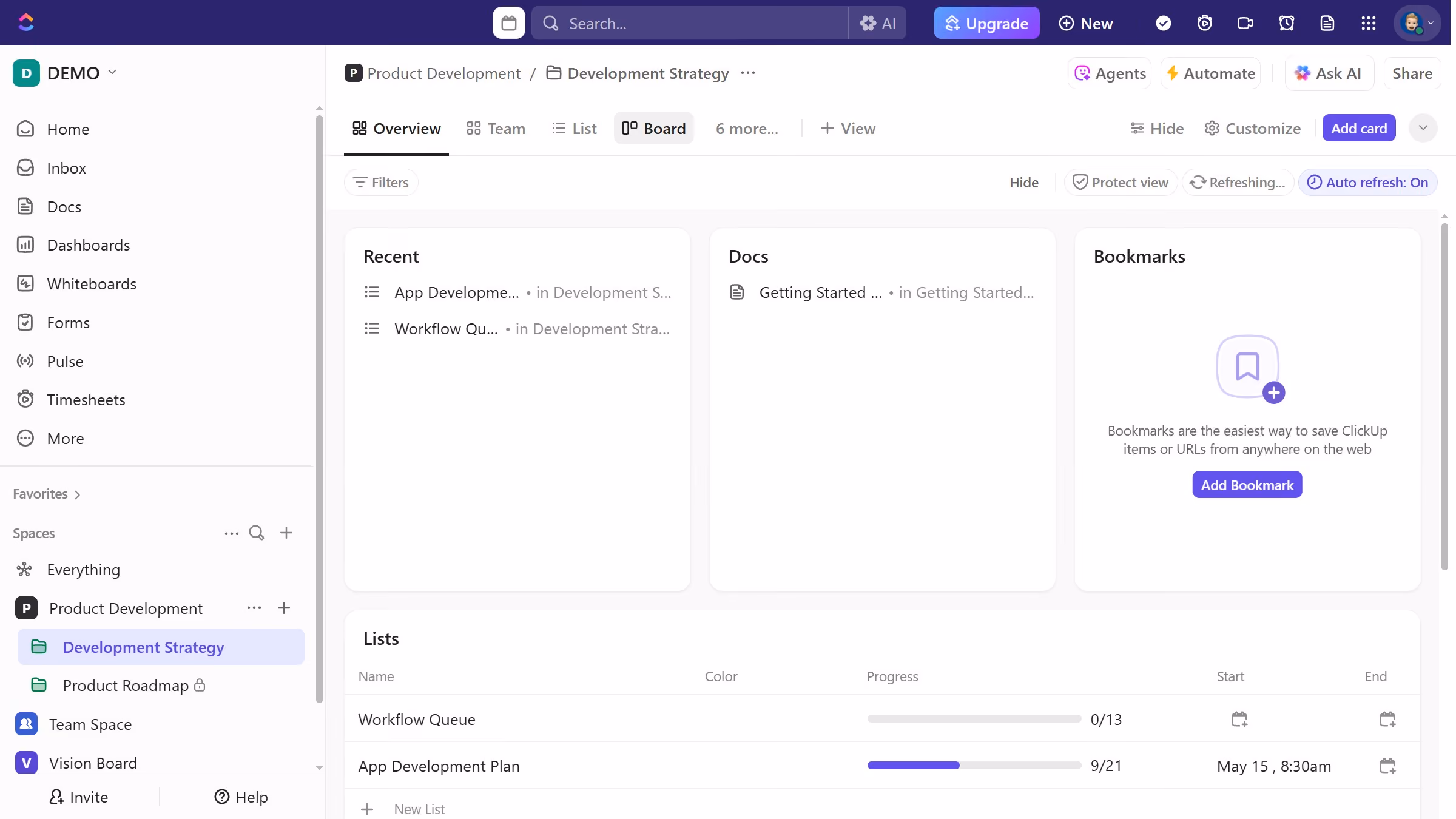
Task: Open Agents button
Action: pos(1110,73)
